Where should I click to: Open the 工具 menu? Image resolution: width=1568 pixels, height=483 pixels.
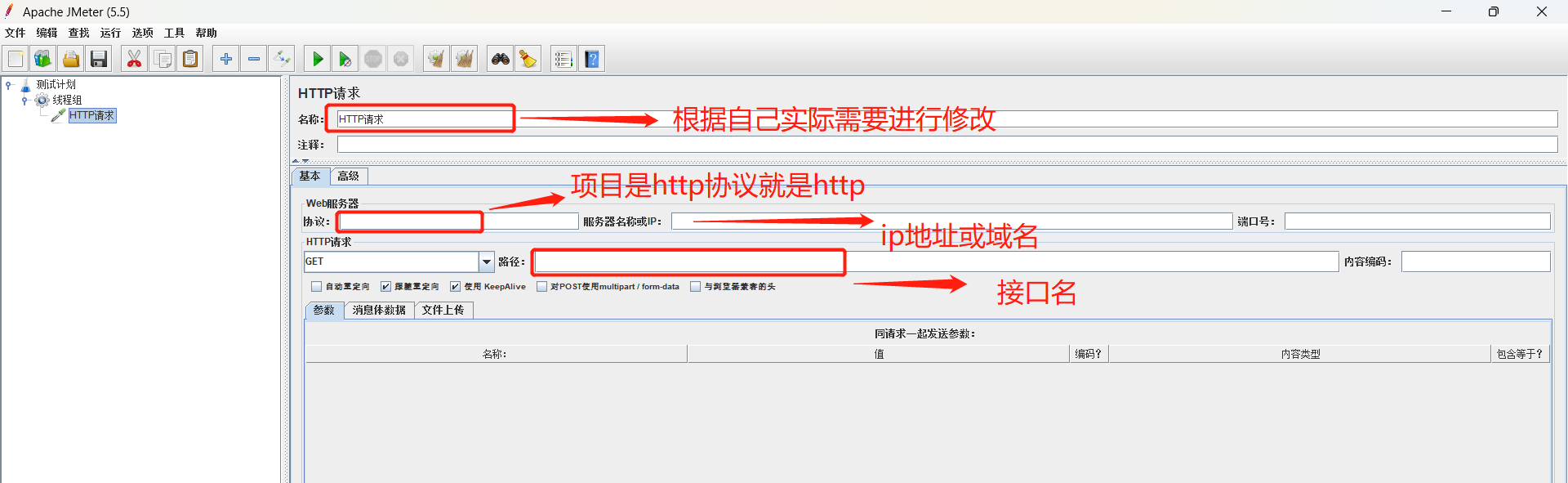click(174, 33)
